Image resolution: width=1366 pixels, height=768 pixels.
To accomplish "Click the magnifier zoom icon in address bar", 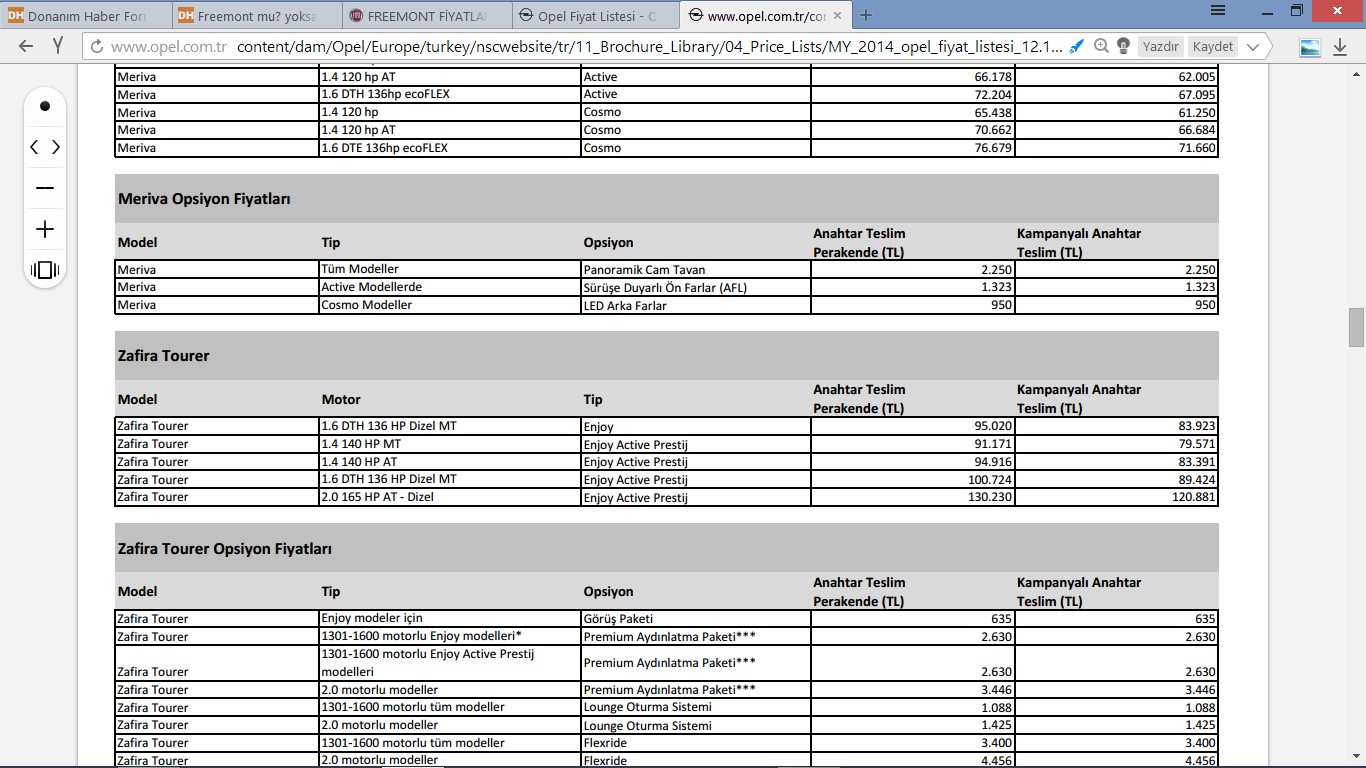I will pyautogui.click(x=1101, y=46).
